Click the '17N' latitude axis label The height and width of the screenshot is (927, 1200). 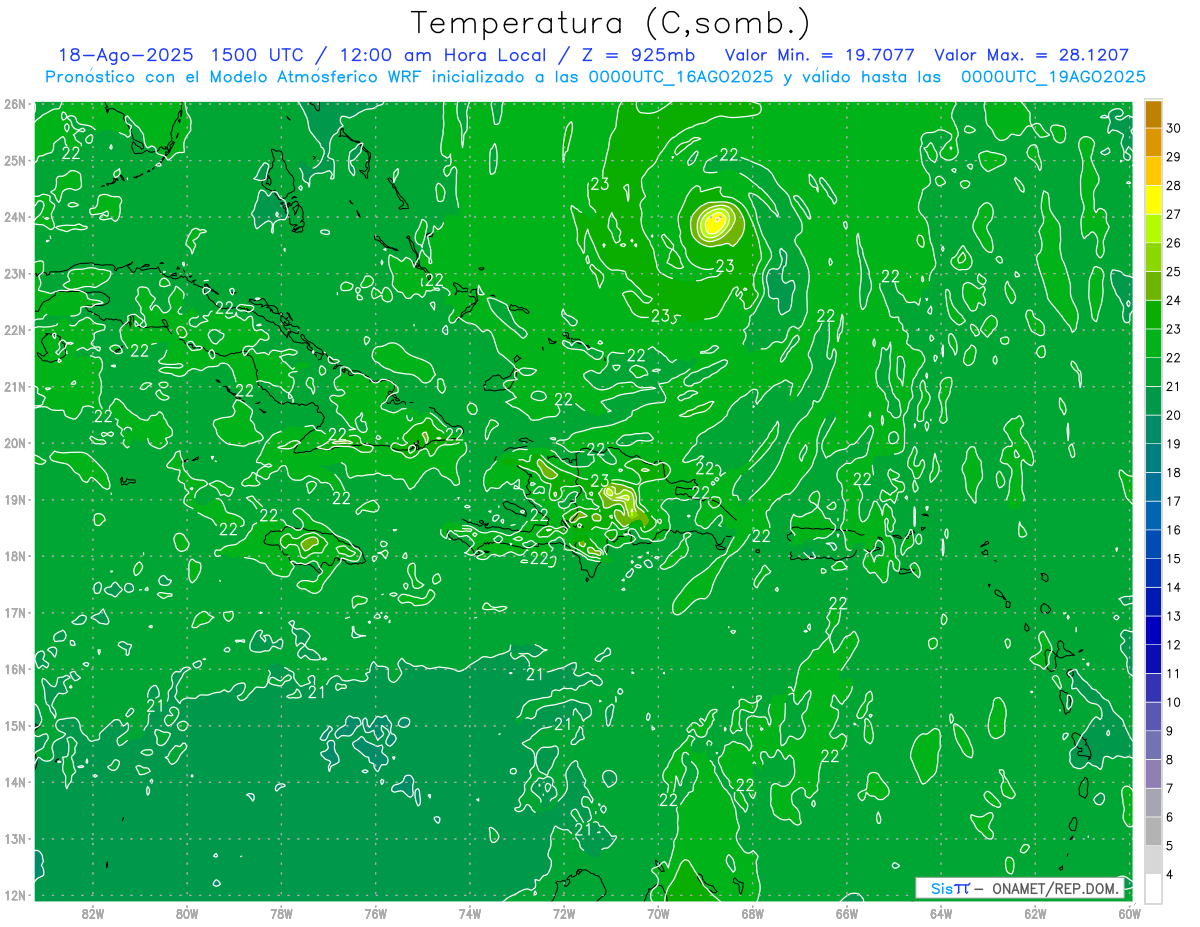pyautogui.click(x=15, y=612)
